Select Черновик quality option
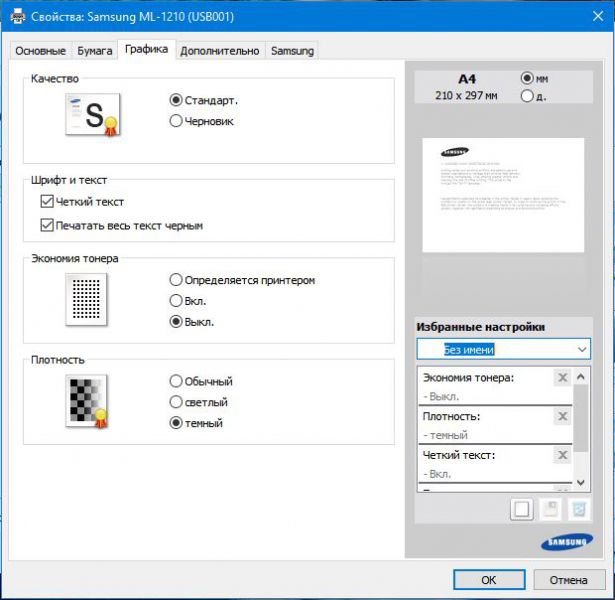 [x=176, y=121]
